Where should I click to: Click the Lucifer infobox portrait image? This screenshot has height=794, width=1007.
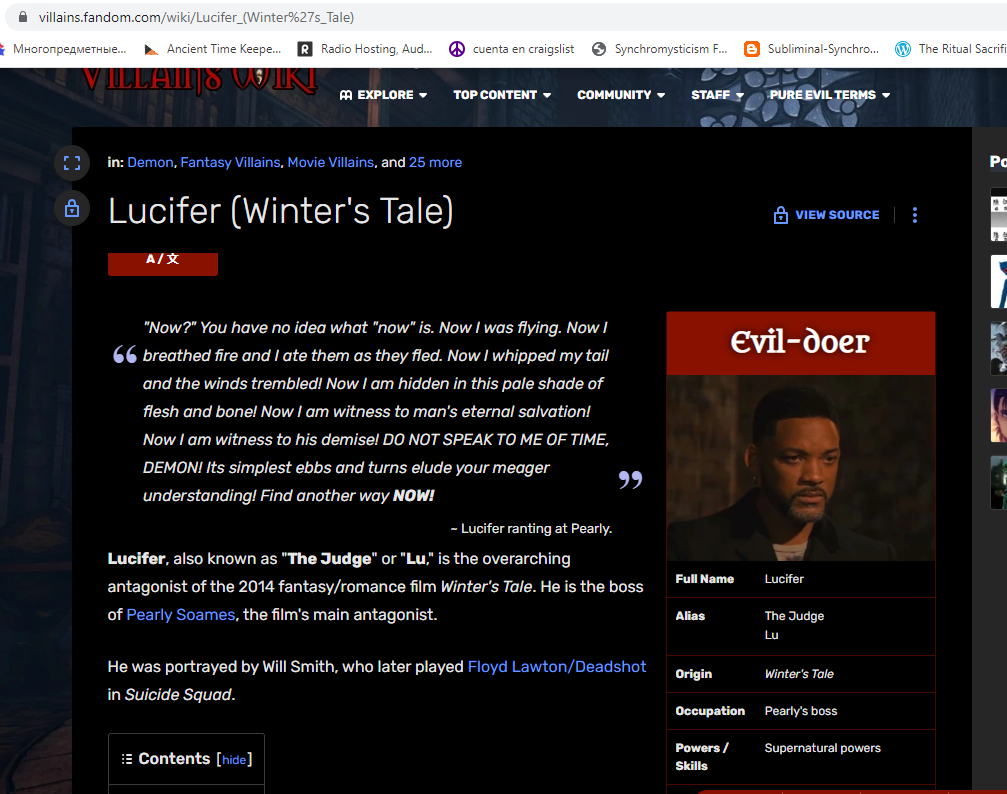pos(800,468)
